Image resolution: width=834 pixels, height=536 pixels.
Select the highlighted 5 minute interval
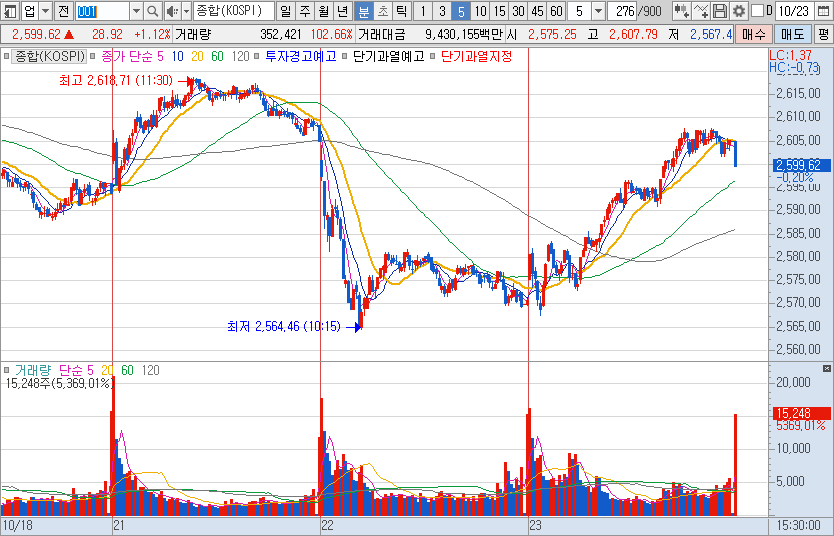coord(461,11)
